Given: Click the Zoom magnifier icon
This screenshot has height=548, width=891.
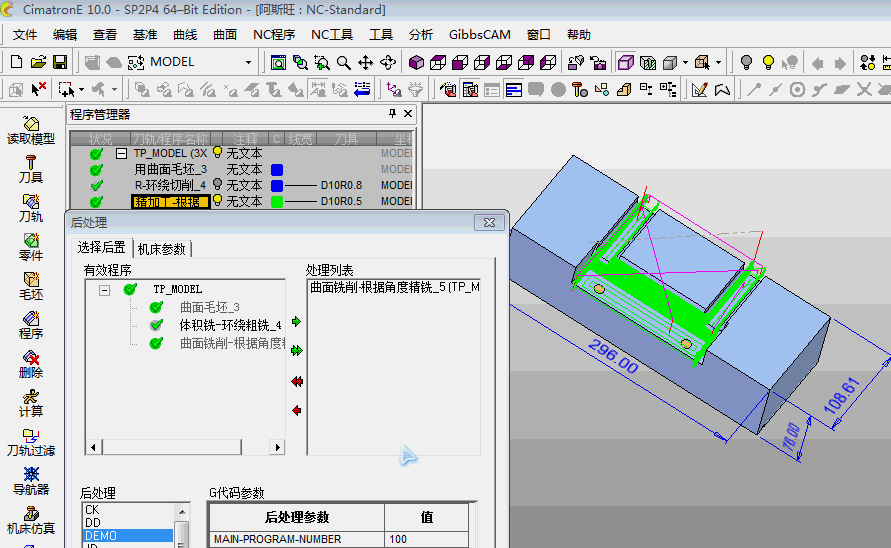Looking at the screenshot, I should (344, 63).
